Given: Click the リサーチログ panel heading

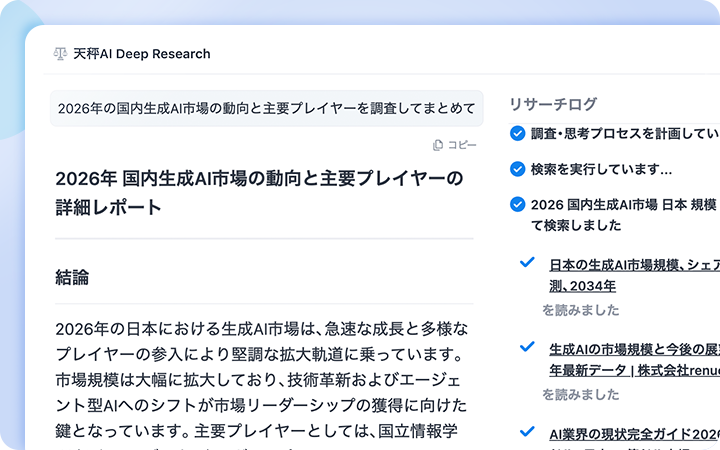Looking at the screenshot, I should coord(553,104).
